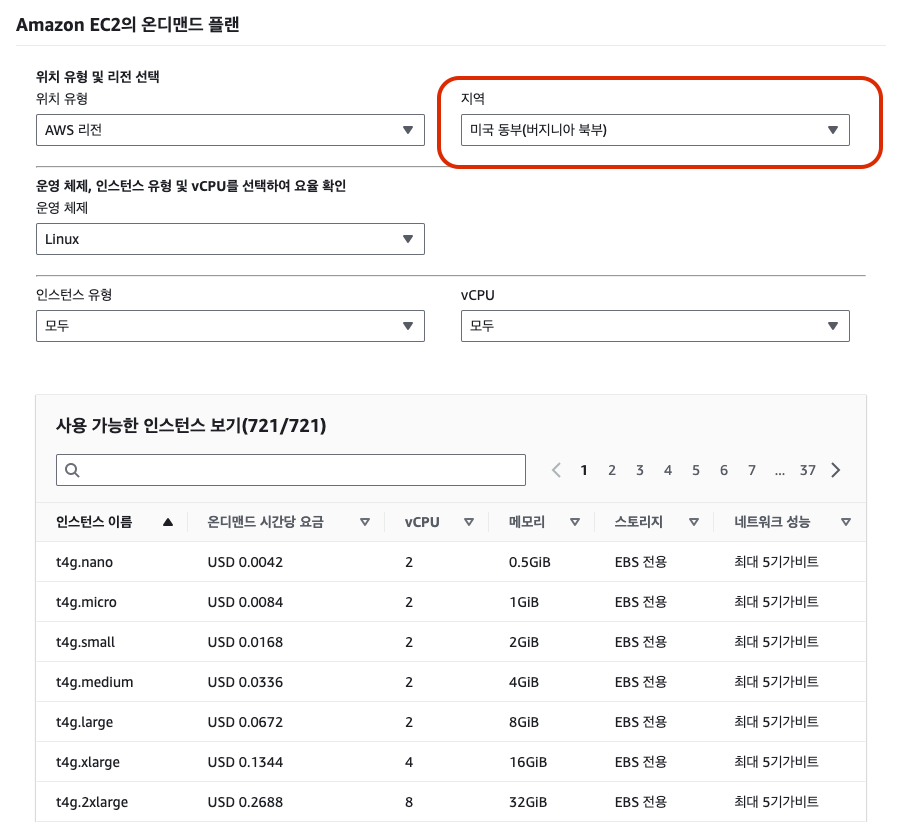908x822 pixels.
Task: Click the 32GiB memory cell
Action: [528, 802]
